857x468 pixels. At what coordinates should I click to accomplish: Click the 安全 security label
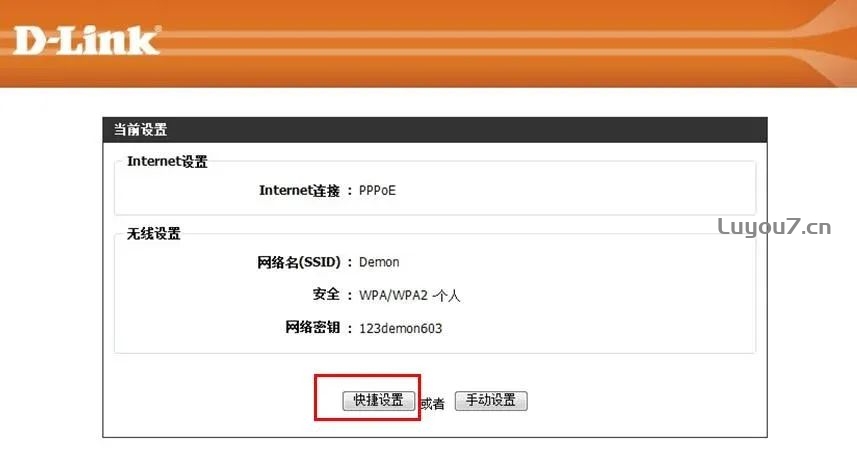pos(326,295)
